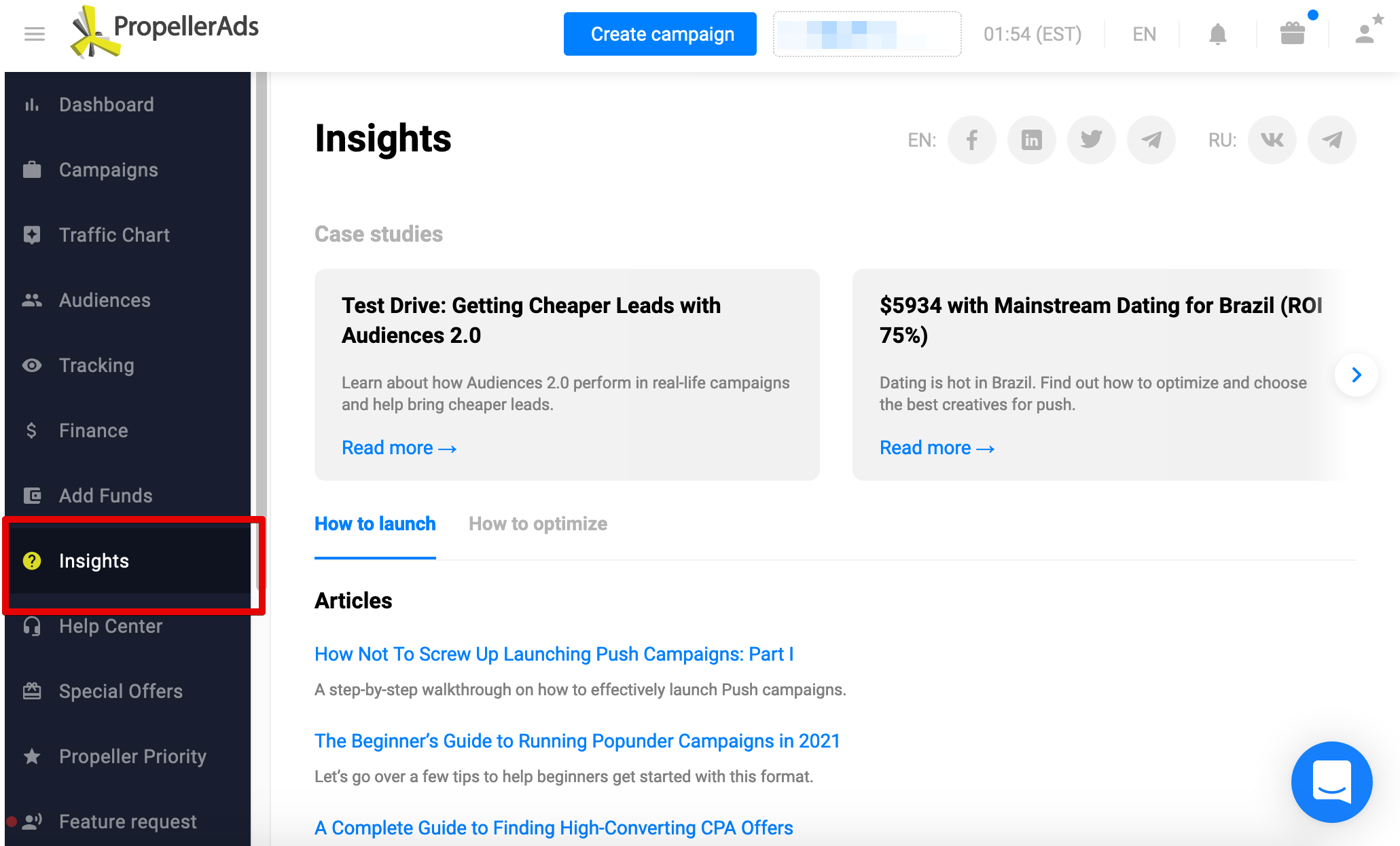1400x846 pixels.
Task: Read more on Brazil Dating case study
Action: point(937,448)
